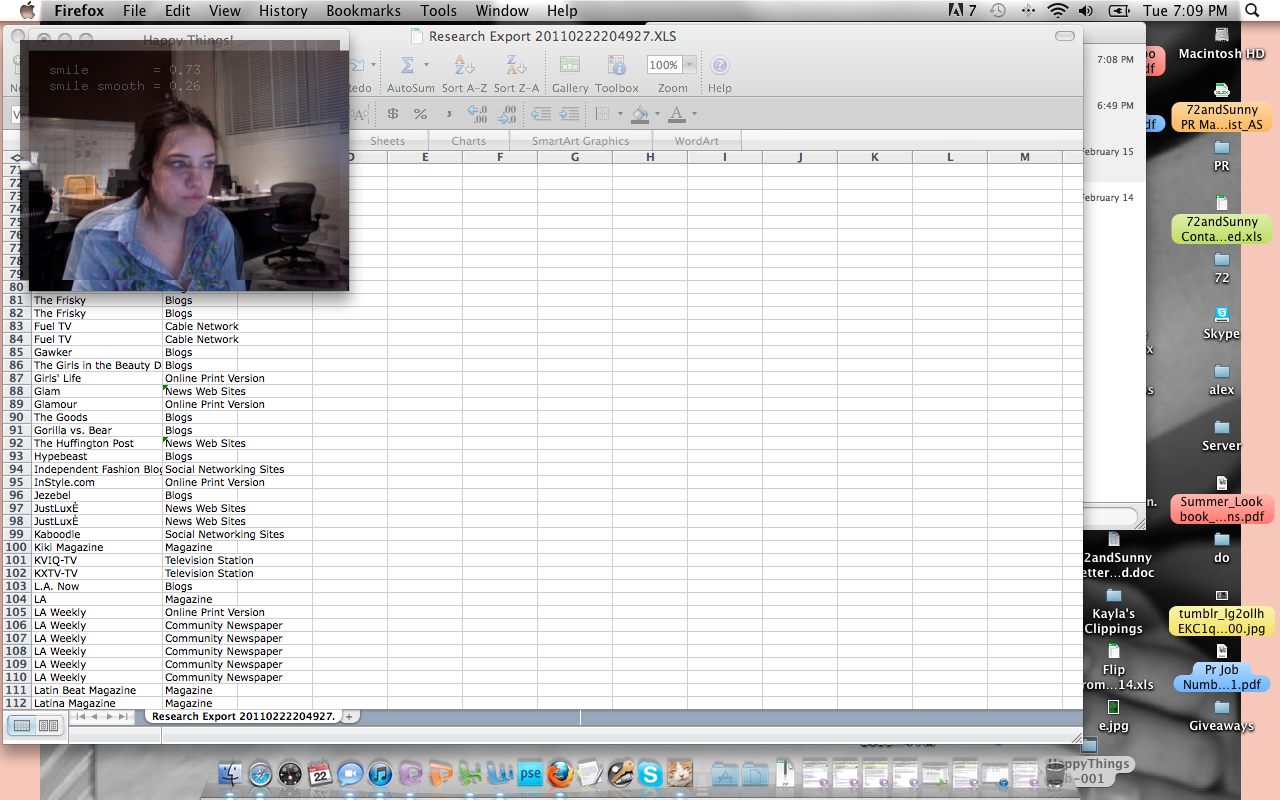Image resolution: width=1280 pixels, height=800 pixels.
Task: Switch to Page Layout view
Action: tap(47, 725)
